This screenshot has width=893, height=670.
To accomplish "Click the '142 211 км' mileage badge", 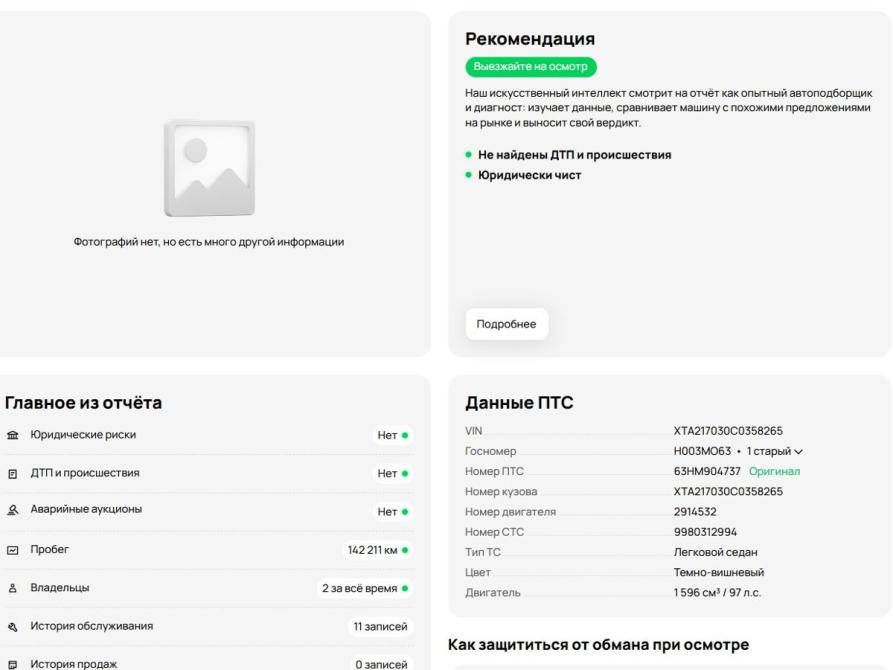I will point(378,550).
